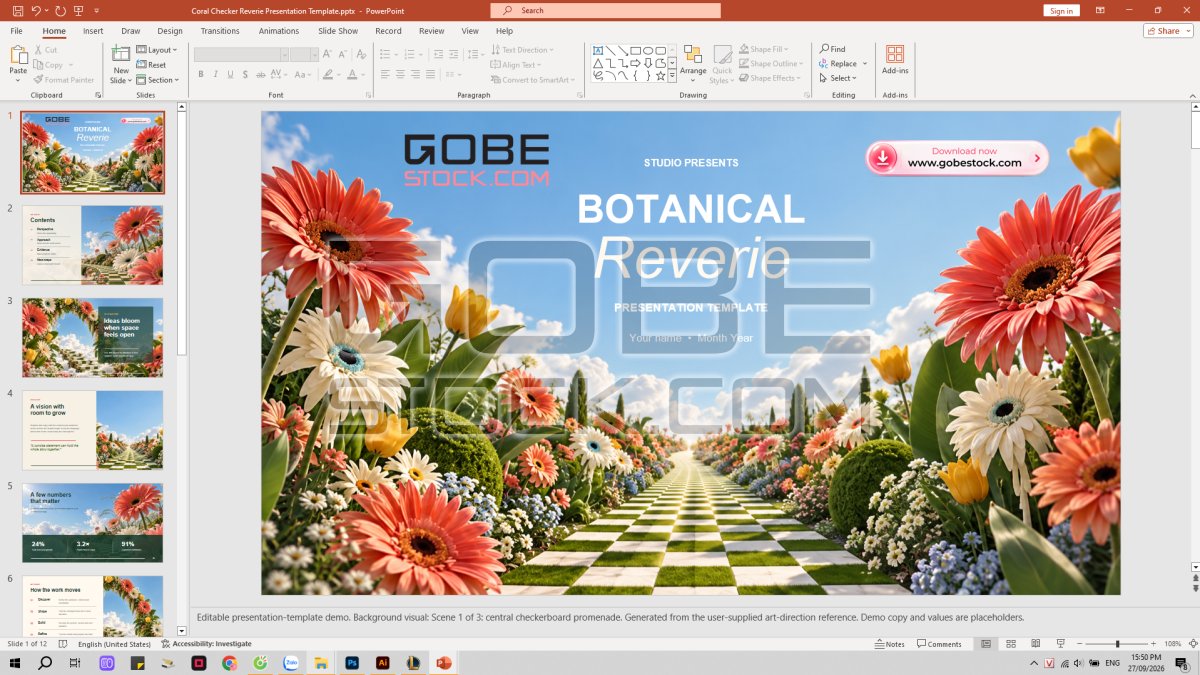Switch to Reading View

coord(1035,644)
